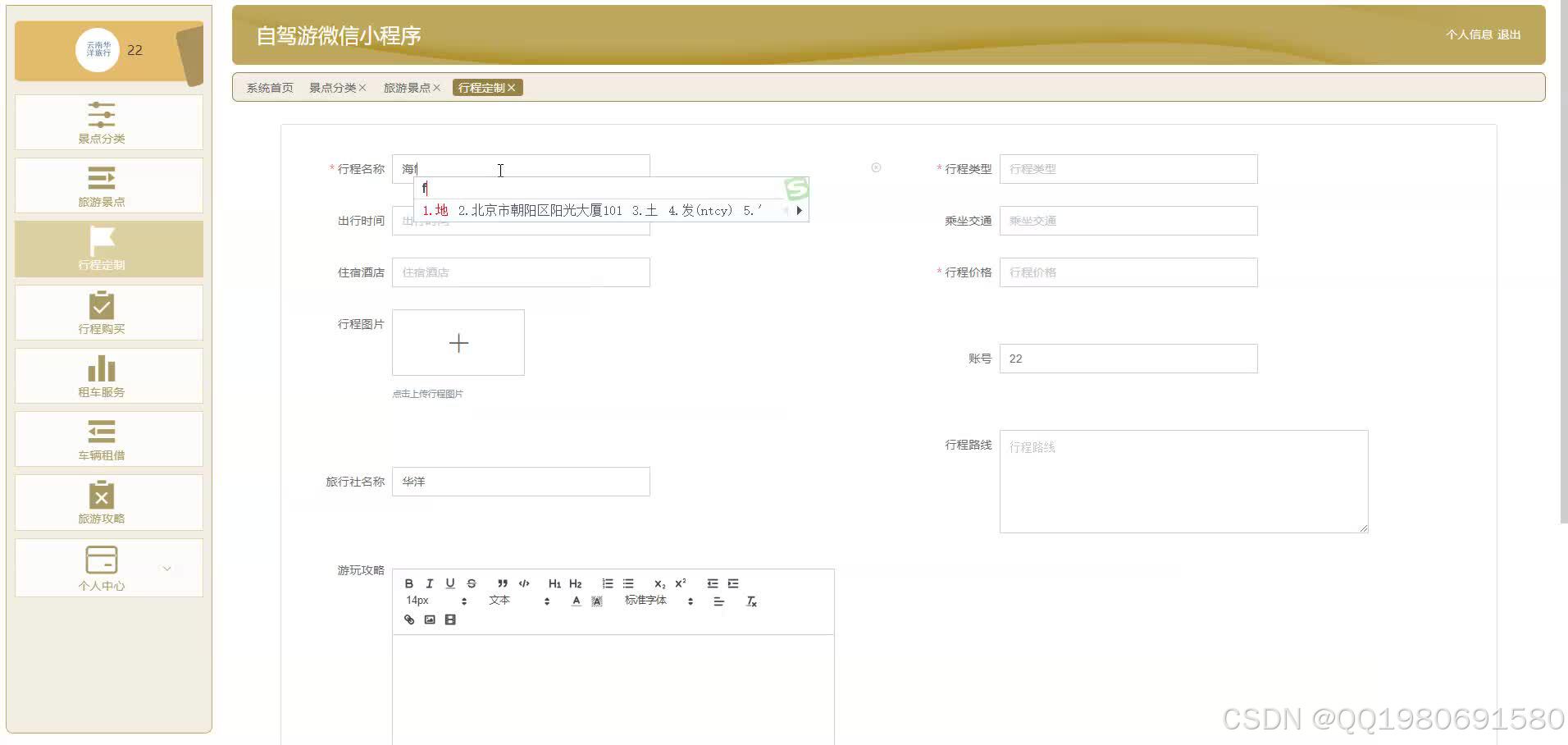Viewport: 1568px width, 745px height.
Task: Apply Heading 1 style
Action: [554, 583]
